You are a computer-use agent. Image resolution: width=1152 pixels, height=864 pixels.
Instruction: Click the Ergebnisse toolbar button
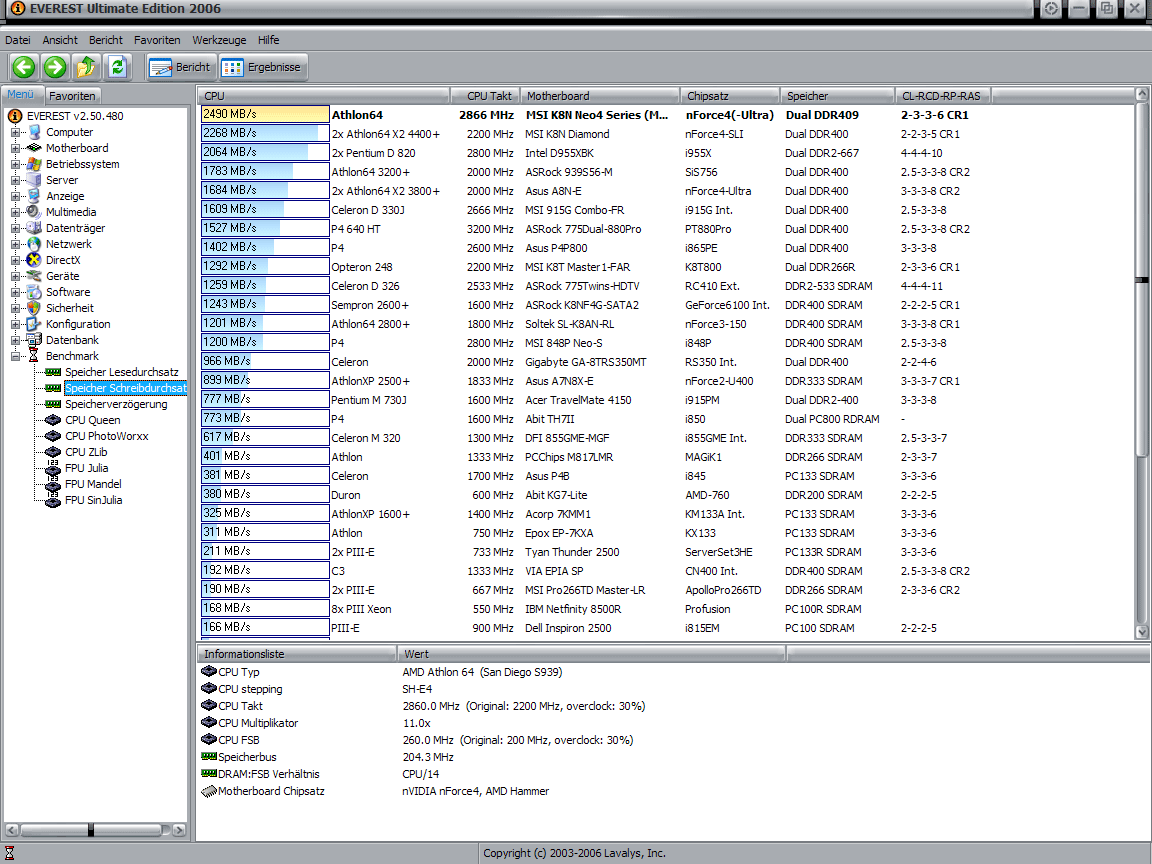click(262, 67)
